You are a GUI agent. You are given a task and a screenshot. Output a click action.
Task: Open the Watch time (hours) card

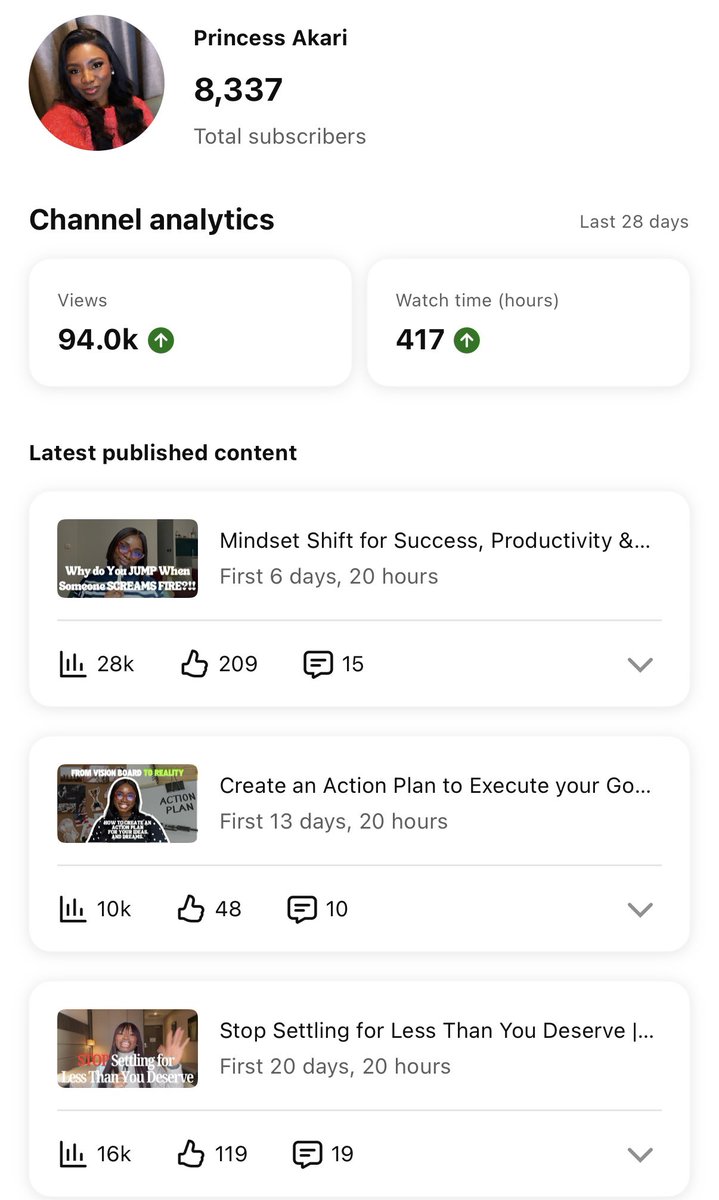(528, 322)
